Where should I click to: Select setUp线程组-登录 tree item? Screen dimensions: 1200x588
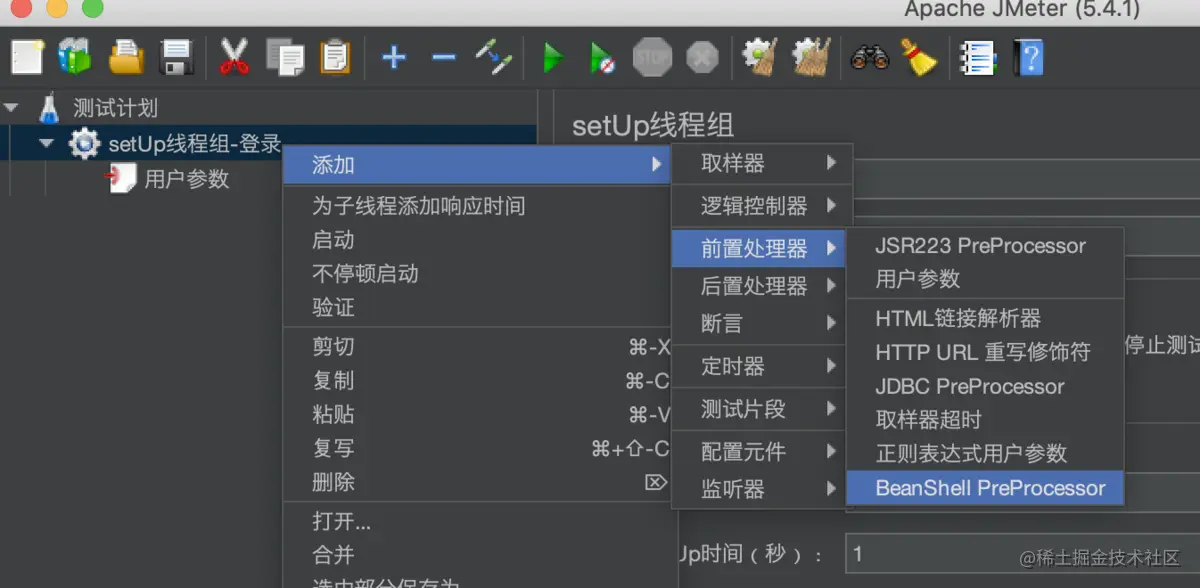pos(195,143)
